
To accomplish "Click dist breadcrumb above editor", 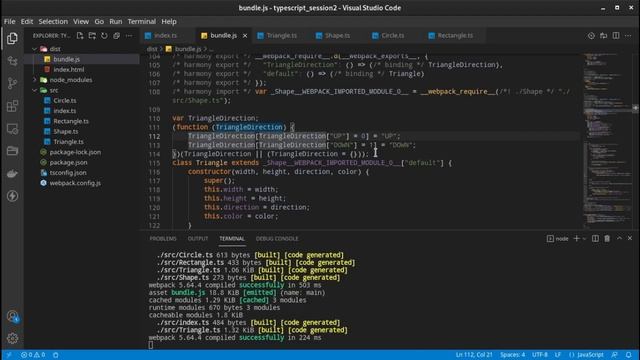I will point(152,49).
